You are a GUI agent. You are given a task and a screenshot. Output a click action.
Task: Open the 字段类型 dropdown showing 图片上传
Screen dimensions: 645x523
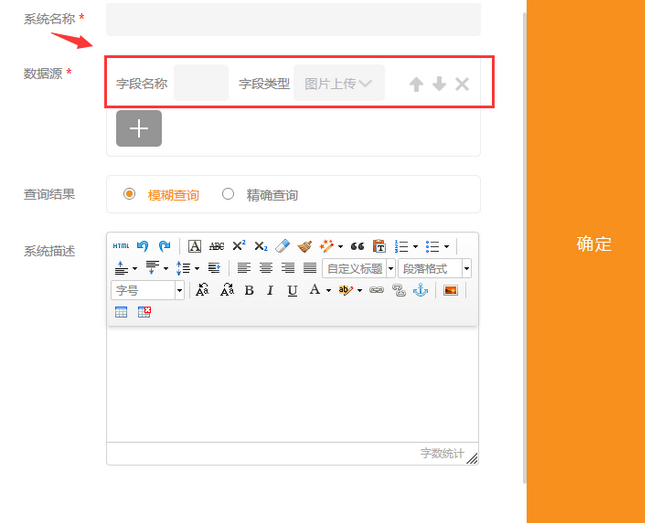(339, 84)
